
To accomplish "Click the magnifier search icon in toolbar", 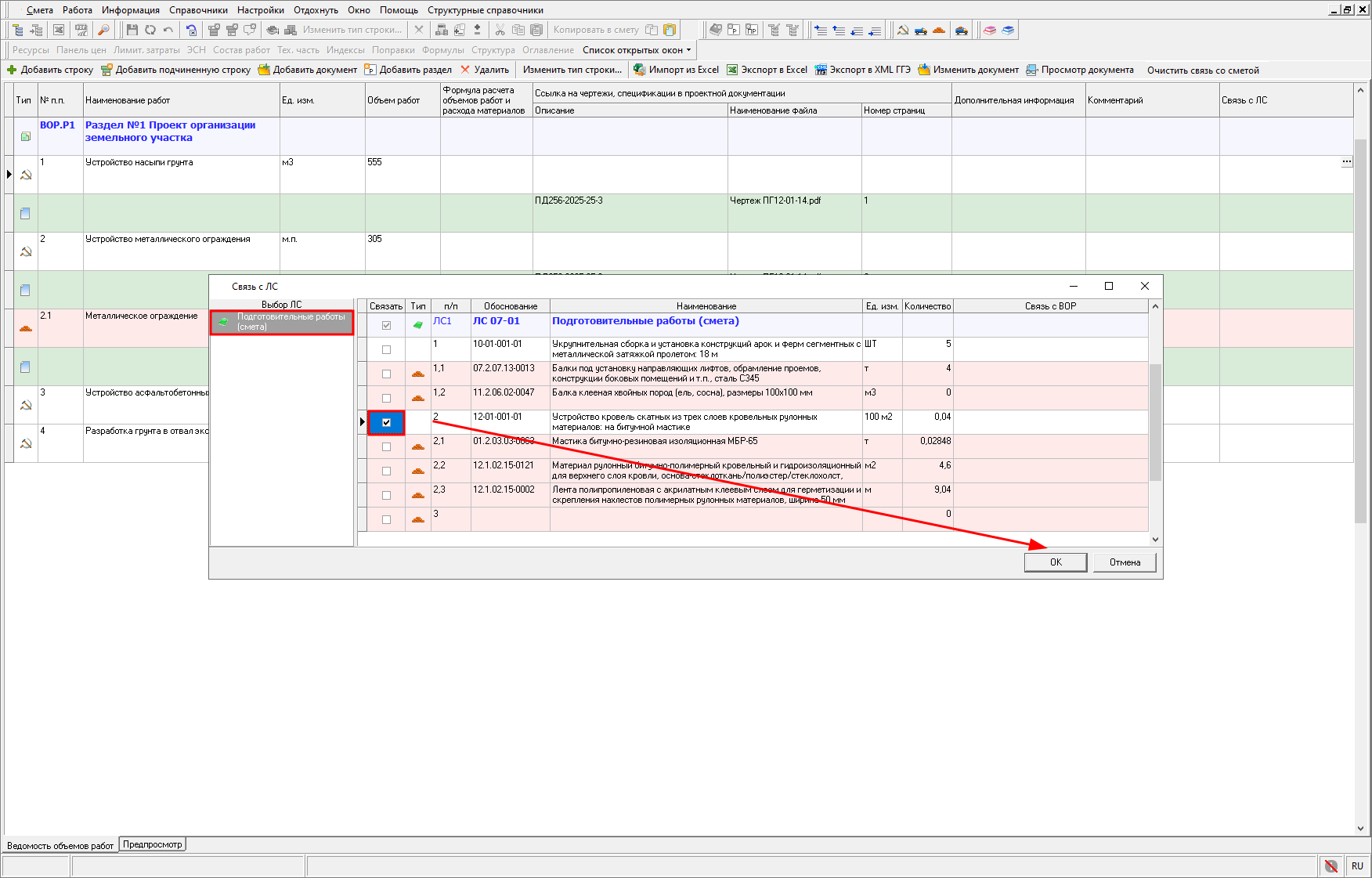I will (x=103, y=30).
